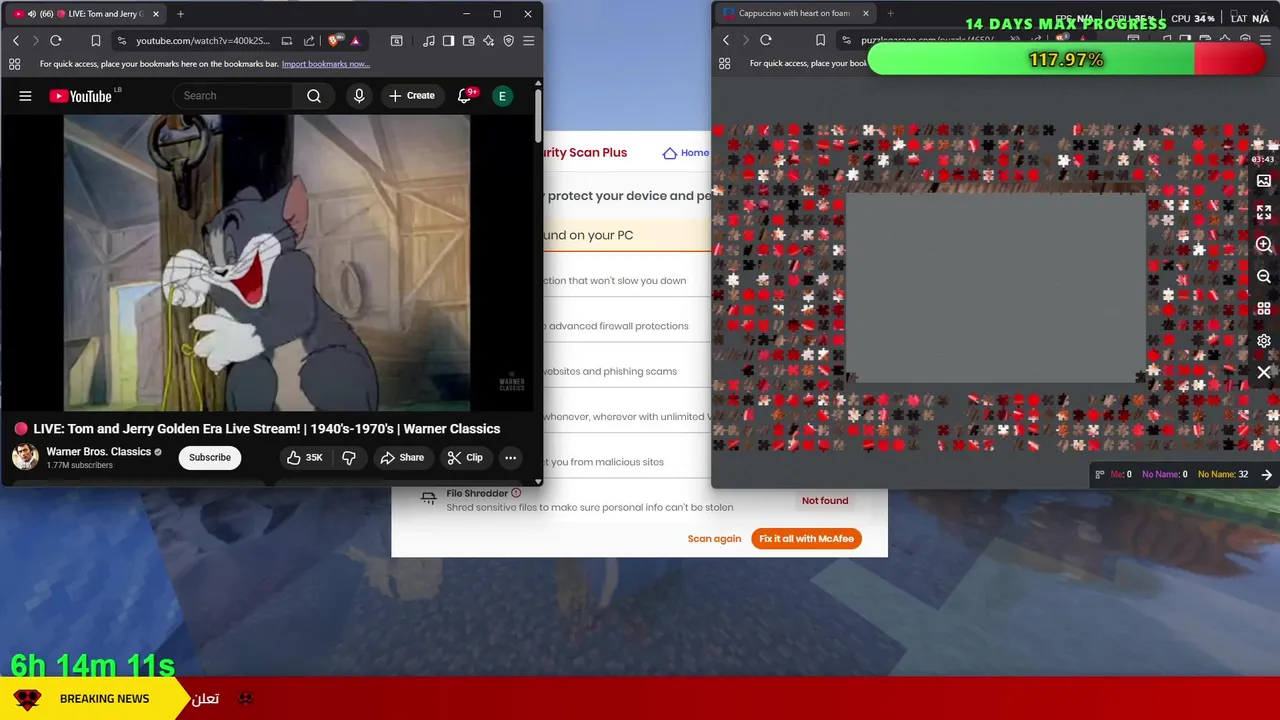Go to YouTube home via the logo
This screenshot has width=1280, height=720.
(x=80, y=96)
